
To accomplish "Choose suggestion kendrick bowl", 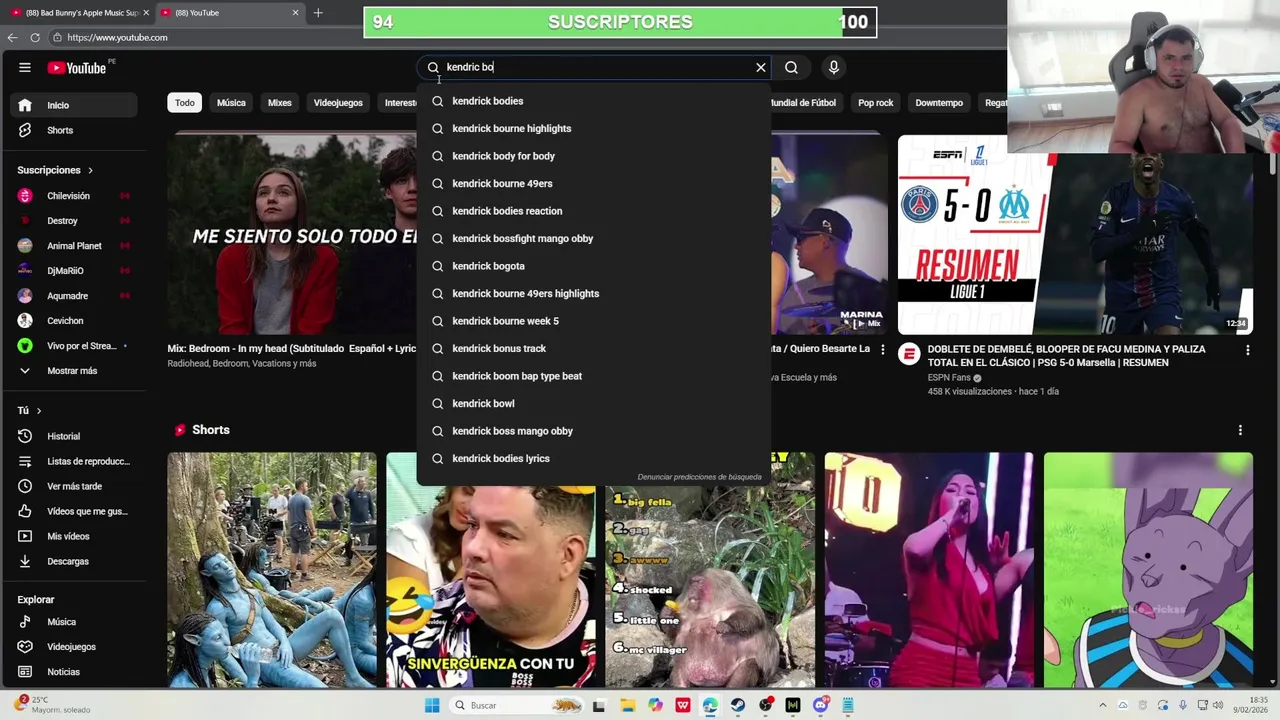I will tap(594, 404).
